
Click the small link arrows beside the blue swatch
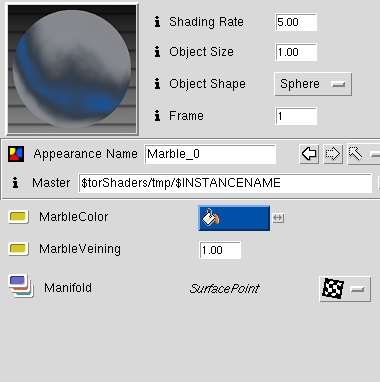click(278, 218)
